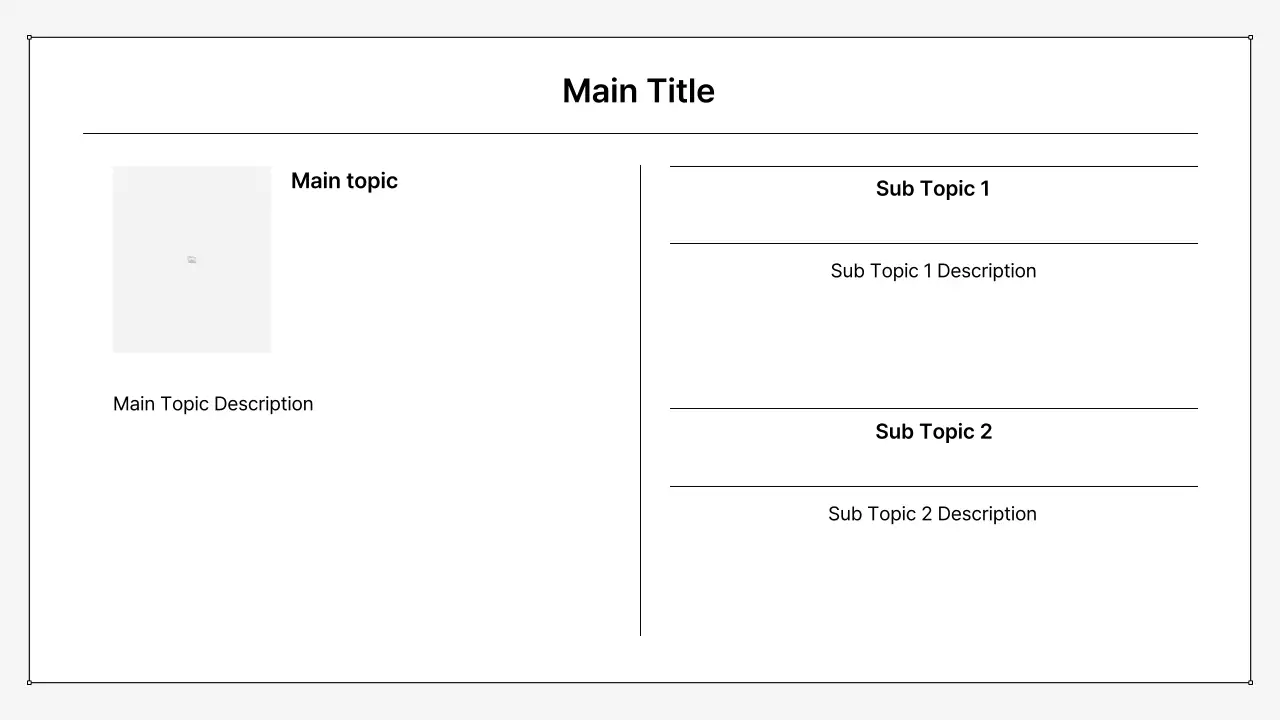
Task: Select the Sub Topic 2 Description text
Action: coord(932,514)
